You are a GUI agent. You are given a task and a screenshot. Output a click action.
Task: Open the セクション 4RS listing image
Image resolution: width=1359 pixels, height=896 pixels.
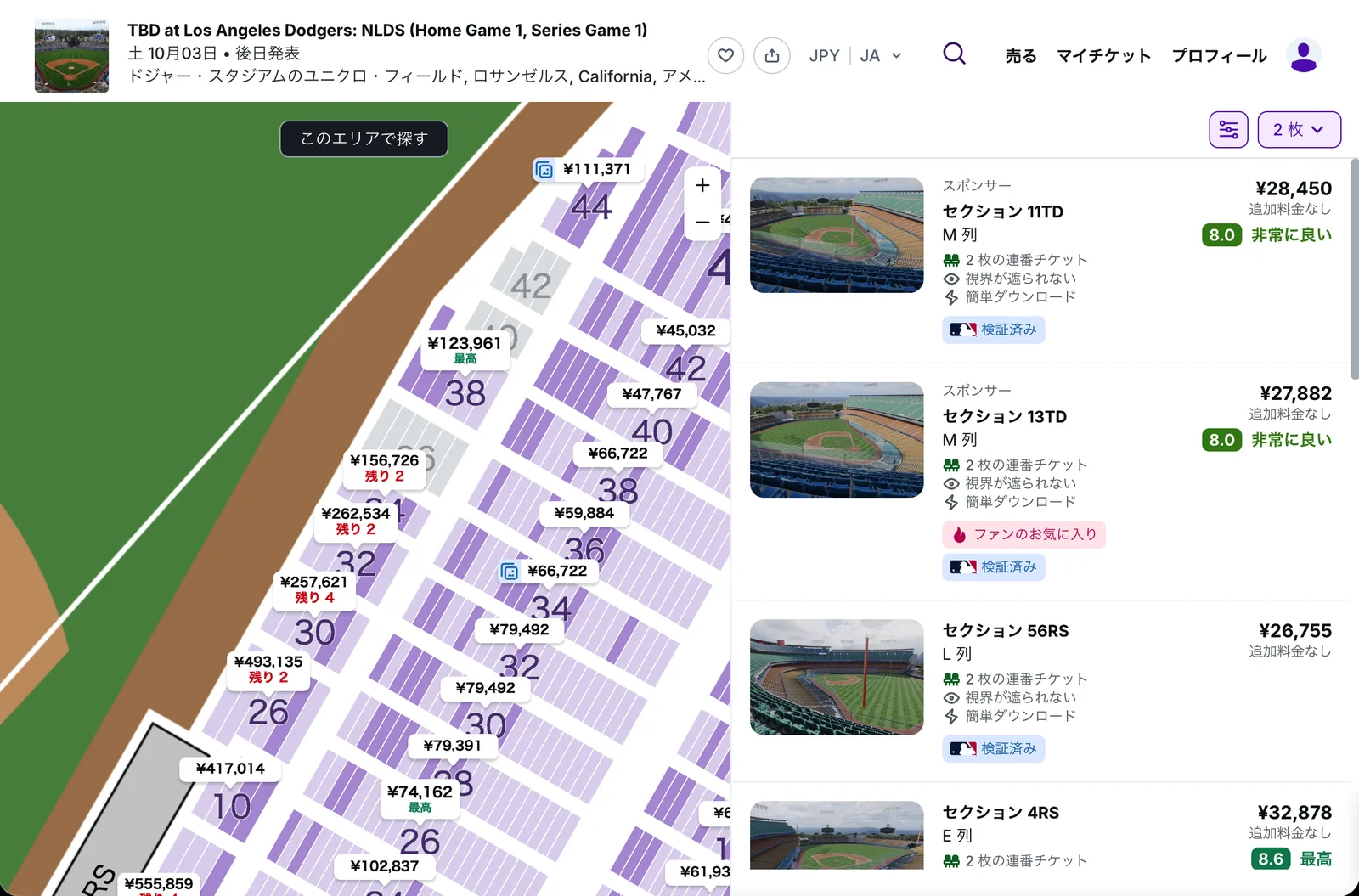(837, 835)
